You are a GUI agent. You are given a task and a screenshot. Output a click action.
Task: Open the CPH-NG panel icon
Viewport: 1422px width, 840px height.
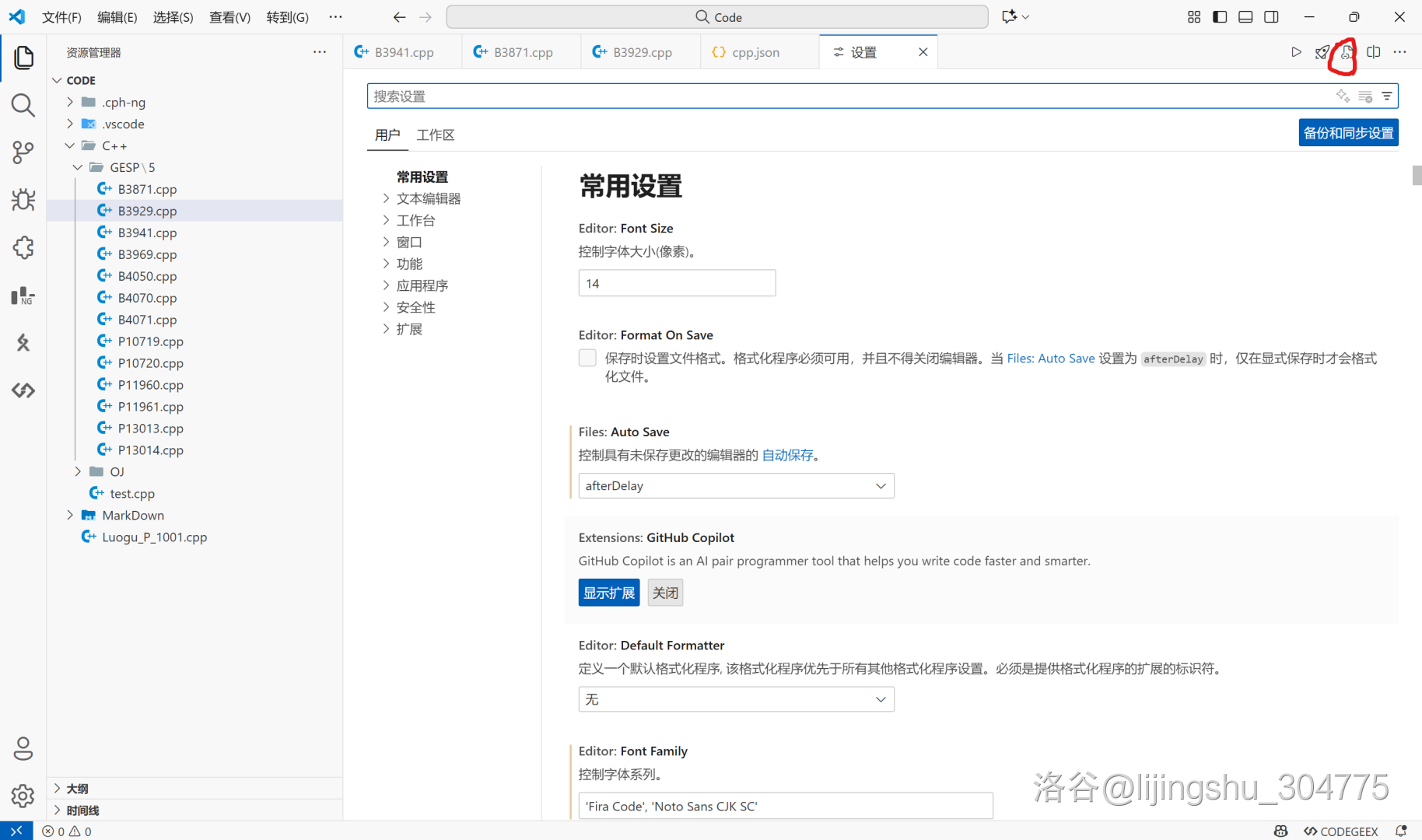click(x=23, y=296)
